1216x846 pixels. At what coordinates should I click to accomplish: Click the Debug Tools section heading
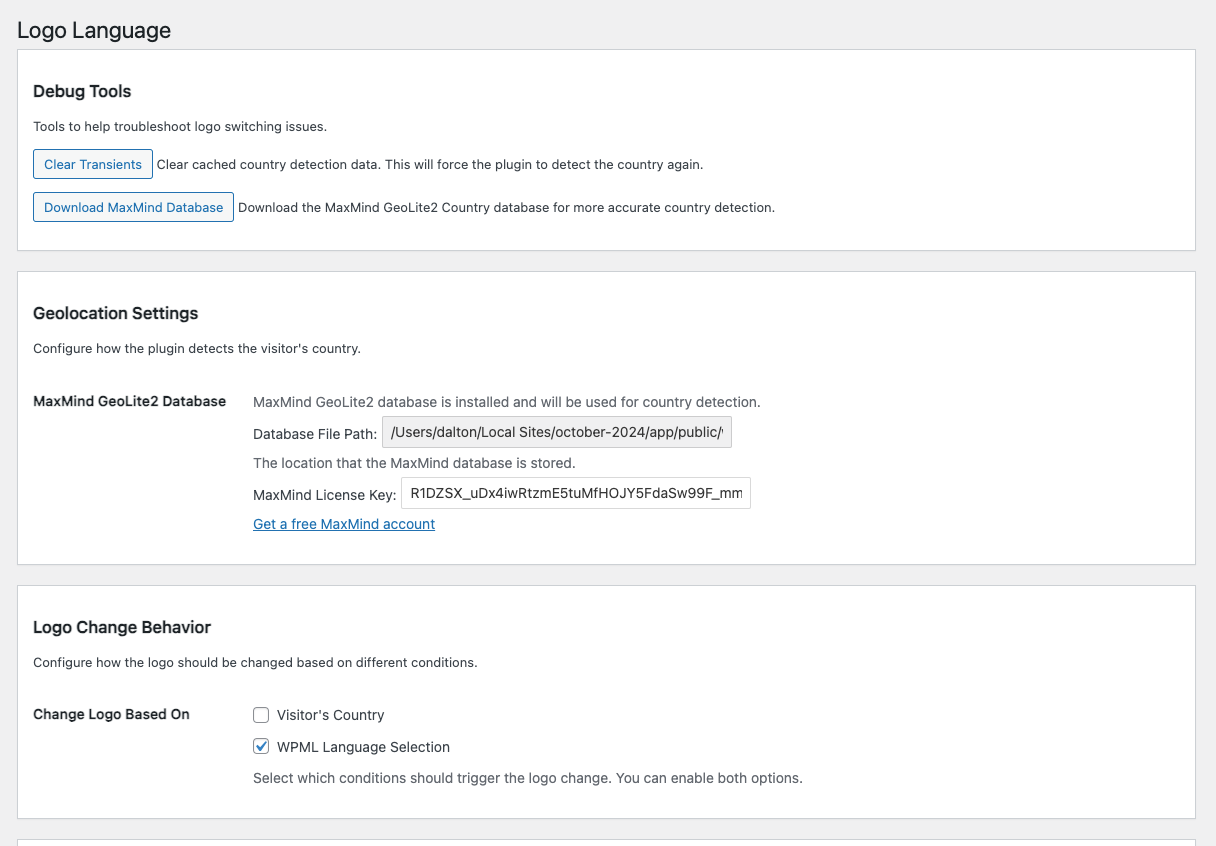pyautogui.click(x=82, y=91)
